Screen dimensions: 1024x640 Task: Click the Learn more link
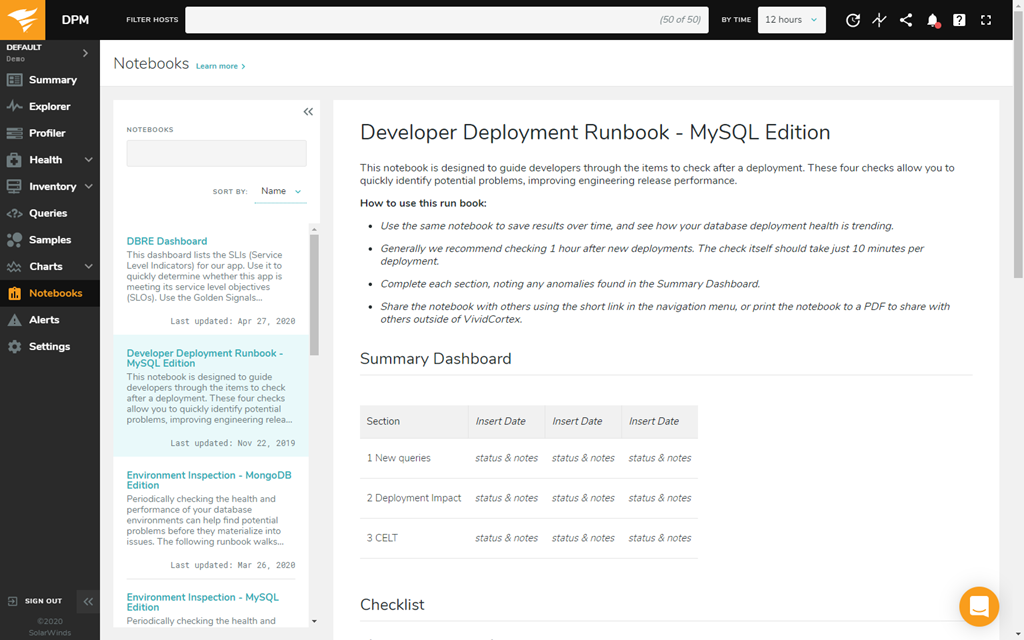pos(220,66)
